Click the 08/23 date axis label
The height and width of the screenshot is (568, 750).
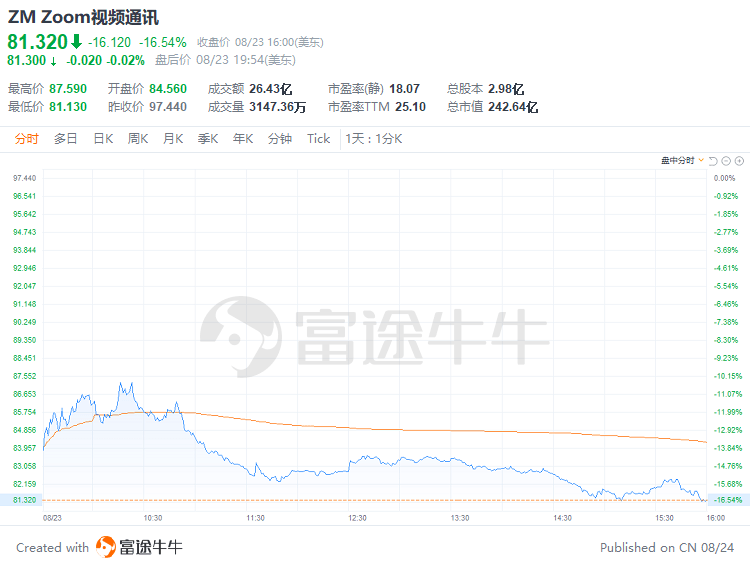tap(52, 518)
